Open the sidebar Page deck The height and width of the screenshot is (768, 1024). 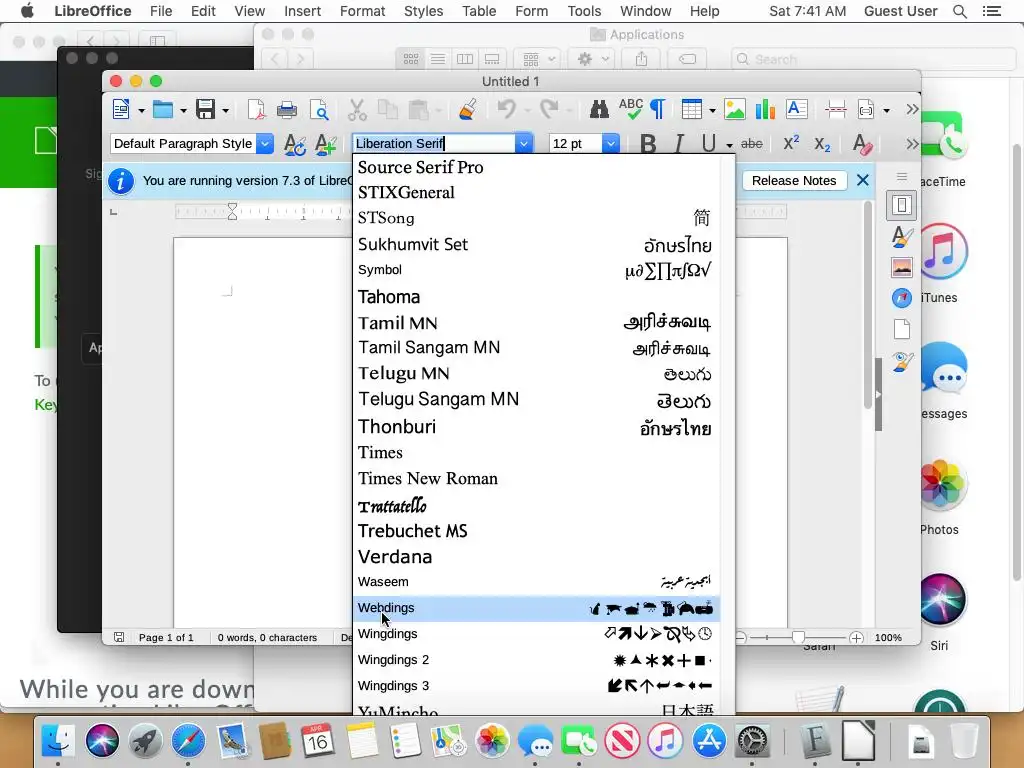(x=902, y=329)
